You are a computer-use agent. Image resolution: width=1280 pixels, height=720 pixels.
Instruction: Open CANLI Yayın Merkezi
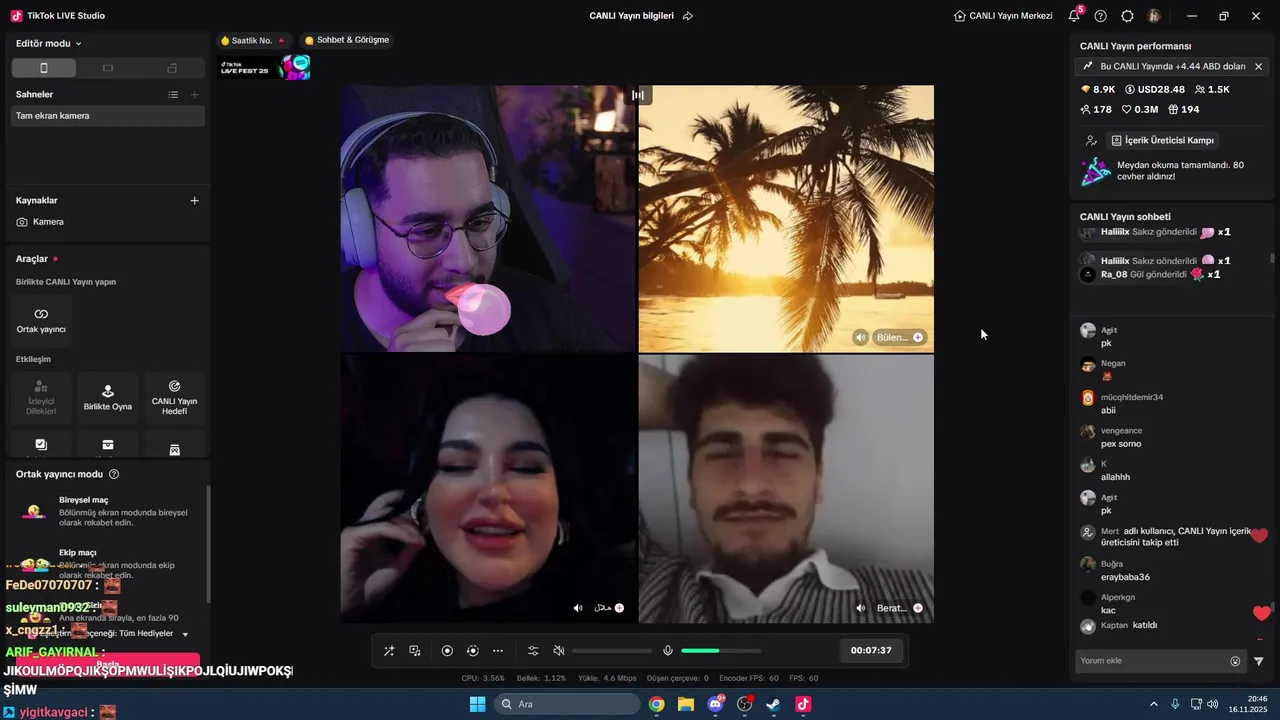point(1003,16)
